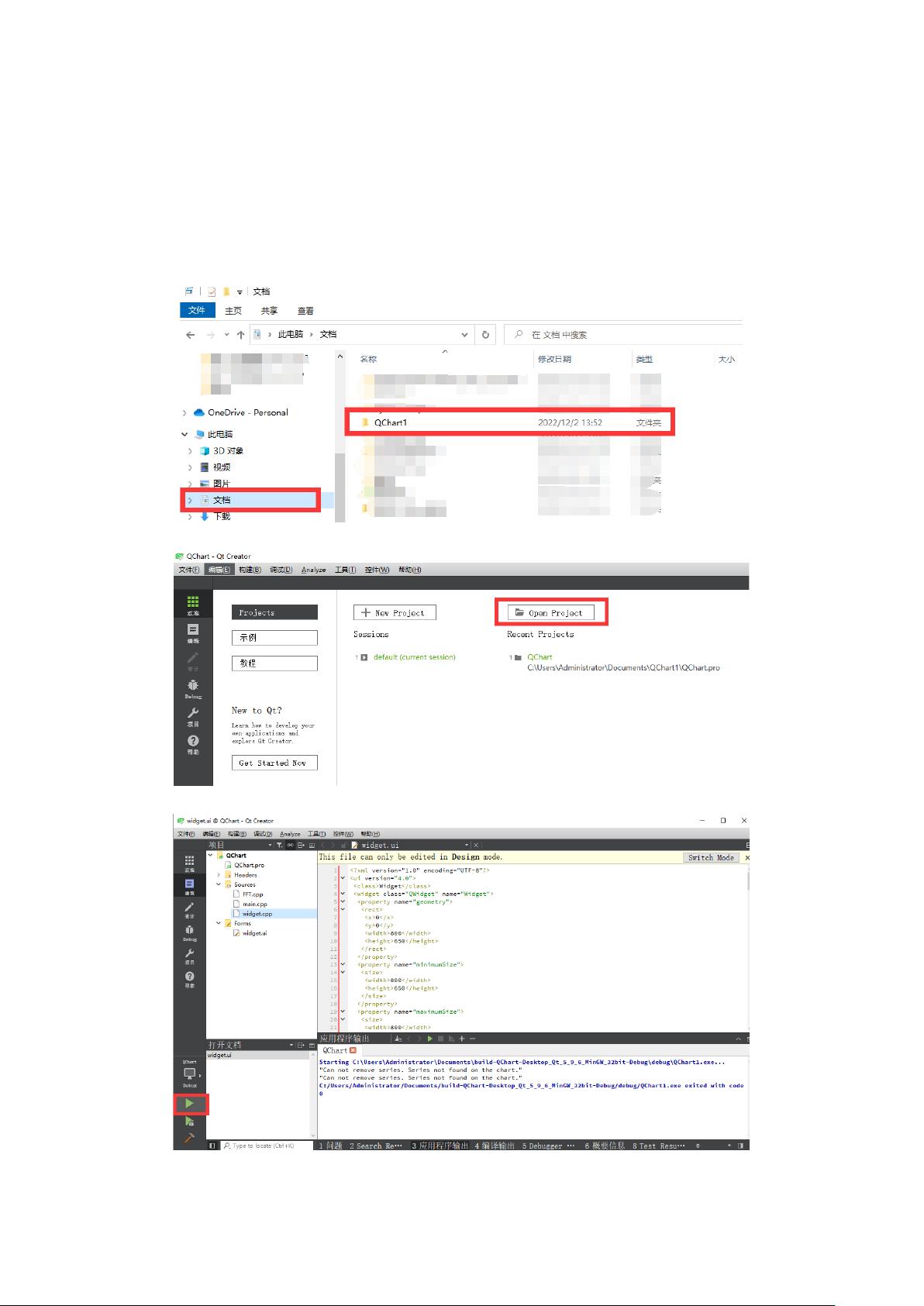Click the green re-run icon in 应用程序输出 toolbar
Screen dimensions: 924x1306
point(430,1039)
